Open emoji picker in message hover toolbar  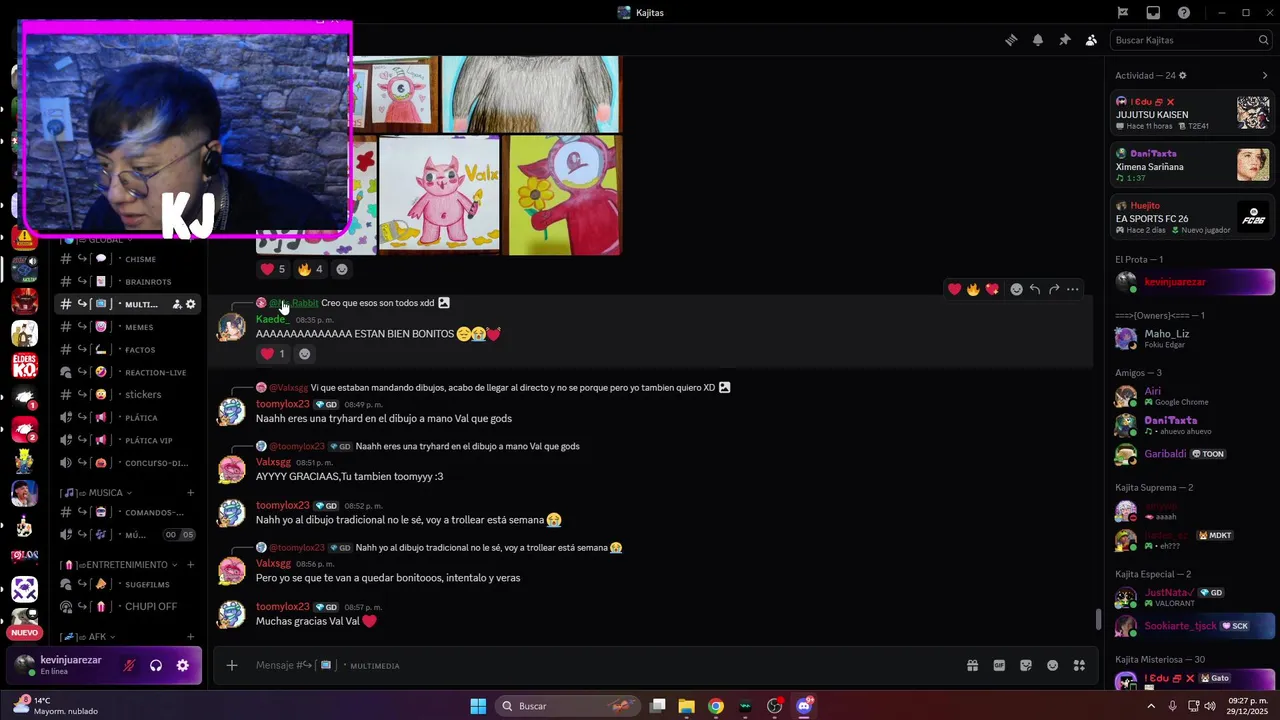coord(1016,289)
